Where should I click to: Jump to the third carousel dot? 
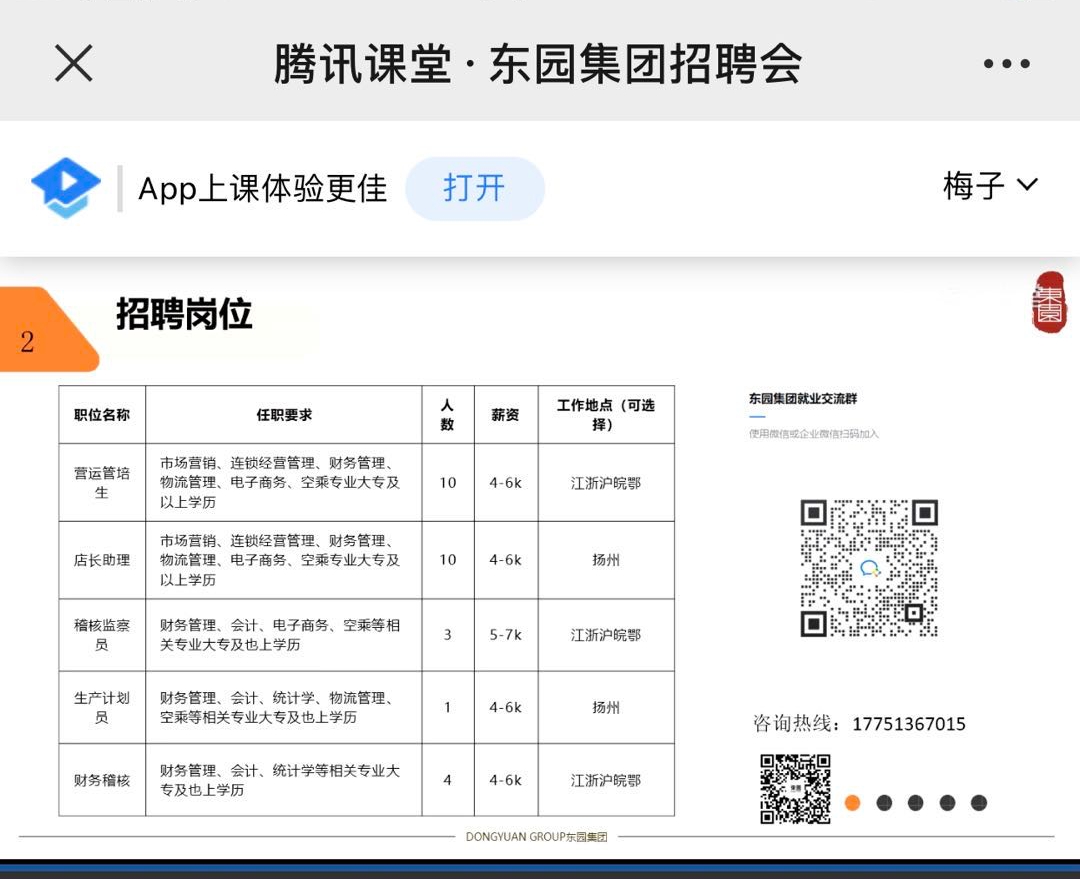[915, 802]
